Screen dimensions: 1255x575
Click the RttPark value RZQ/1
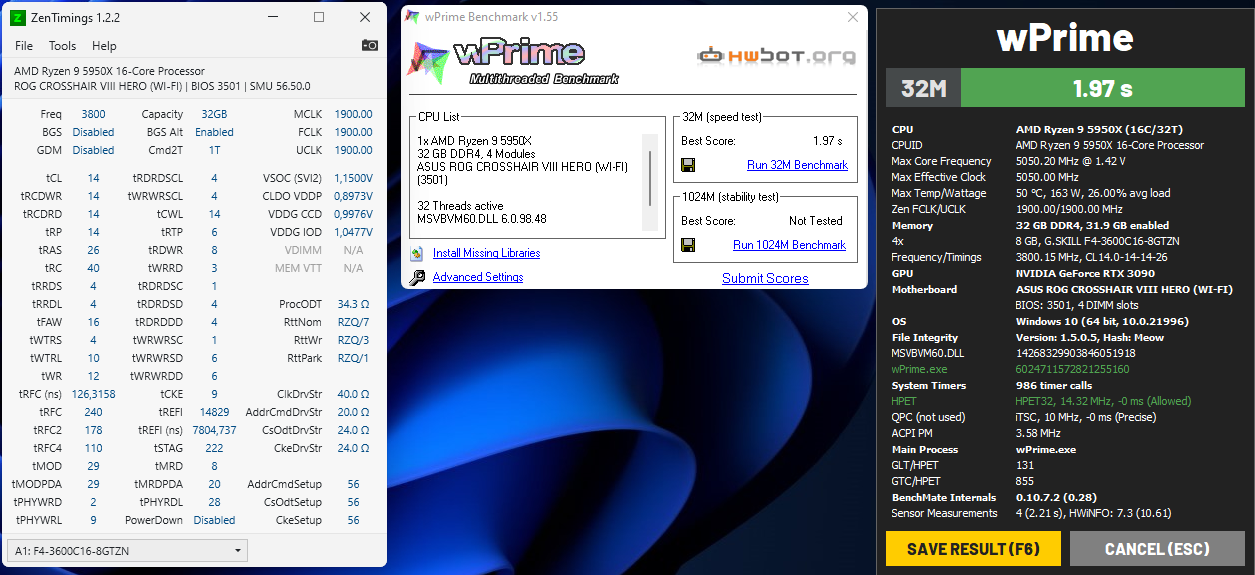point(353,358)
